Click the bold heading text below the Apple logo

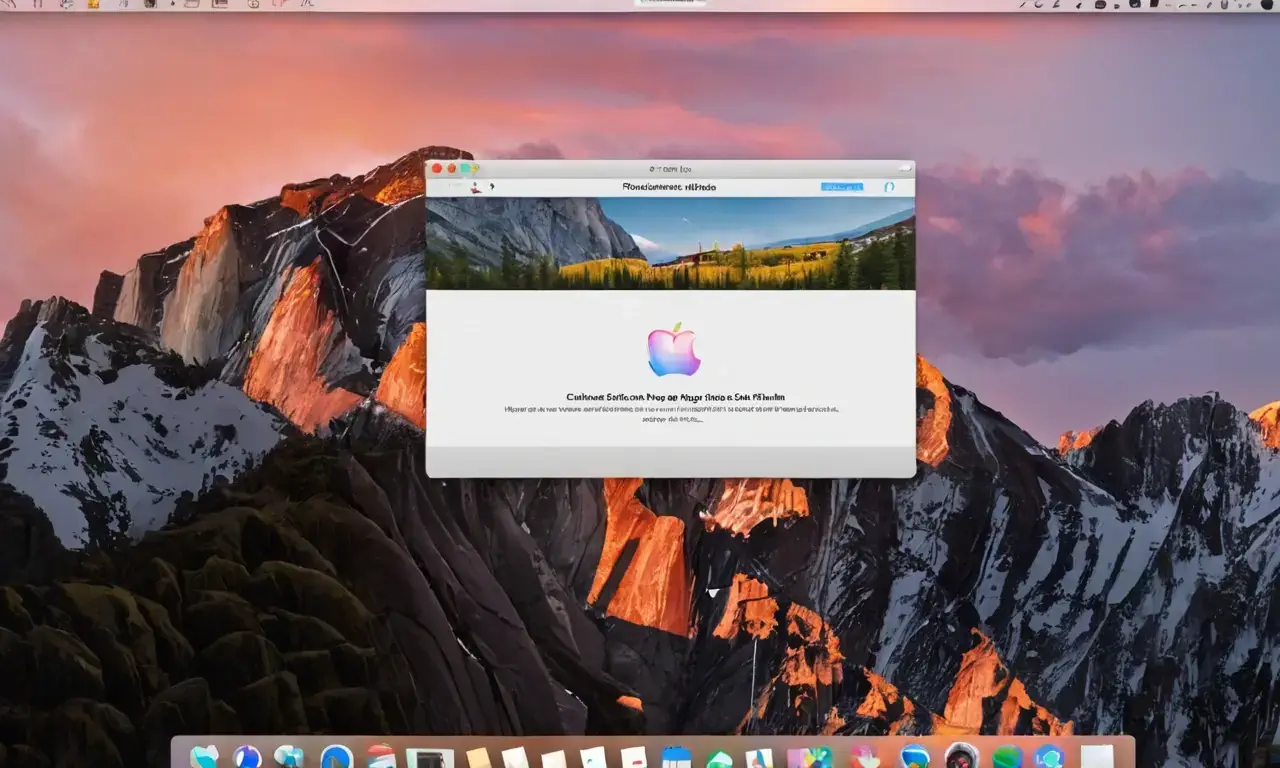point(675,397)
